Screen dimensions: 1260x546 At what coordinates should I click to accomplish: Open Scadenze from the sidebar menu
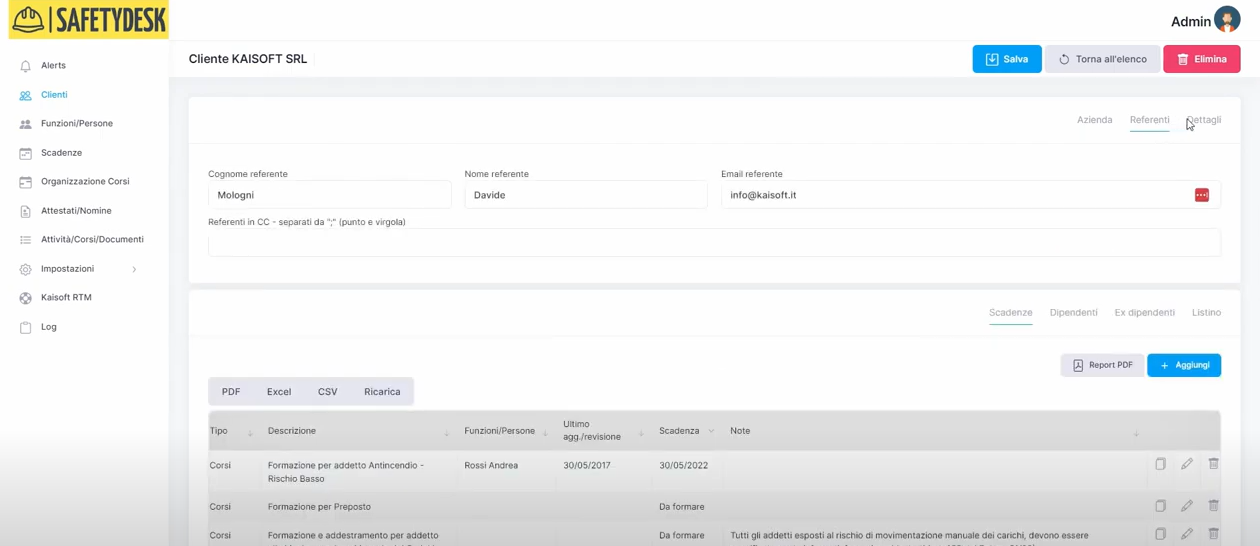coord(61,153)
